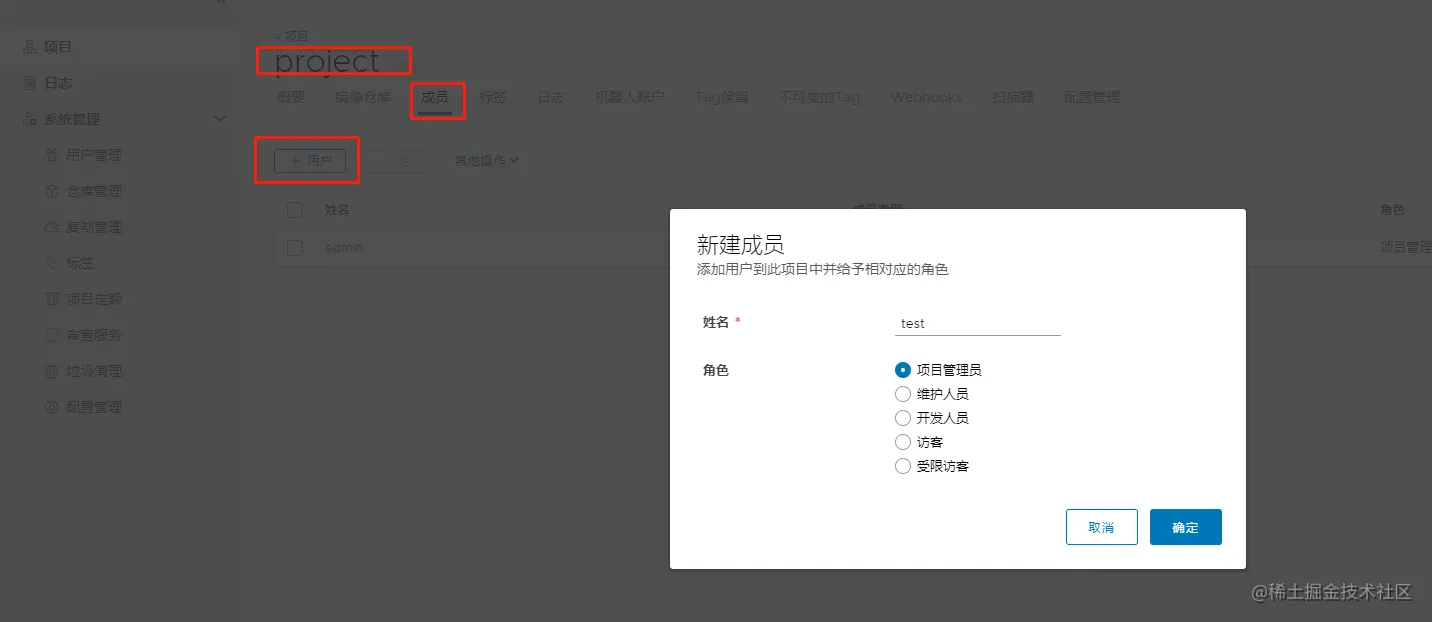
Task: Select the 项目管理员 role radio button
Action: click(903, 370)
